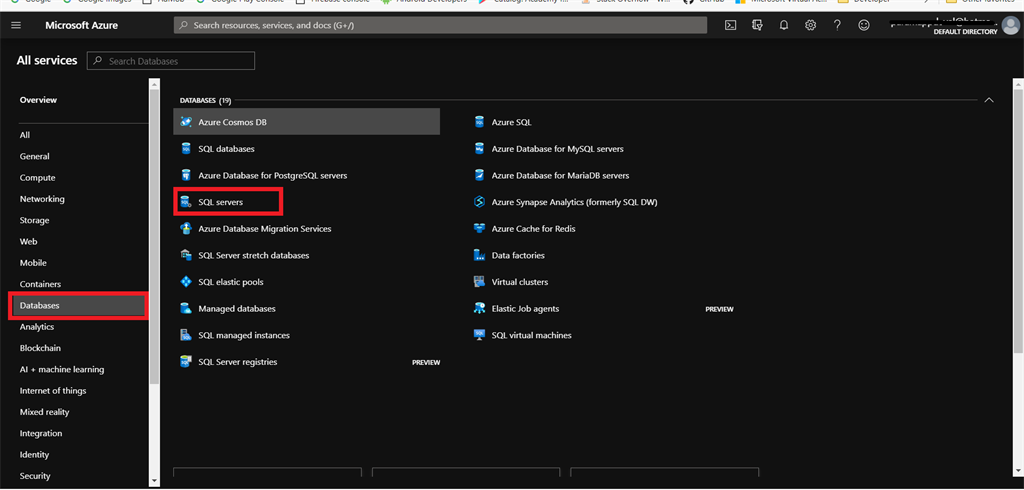Click the Elastic Job agents icon
Screen dimensions: 1024x490
pos(479,308)
